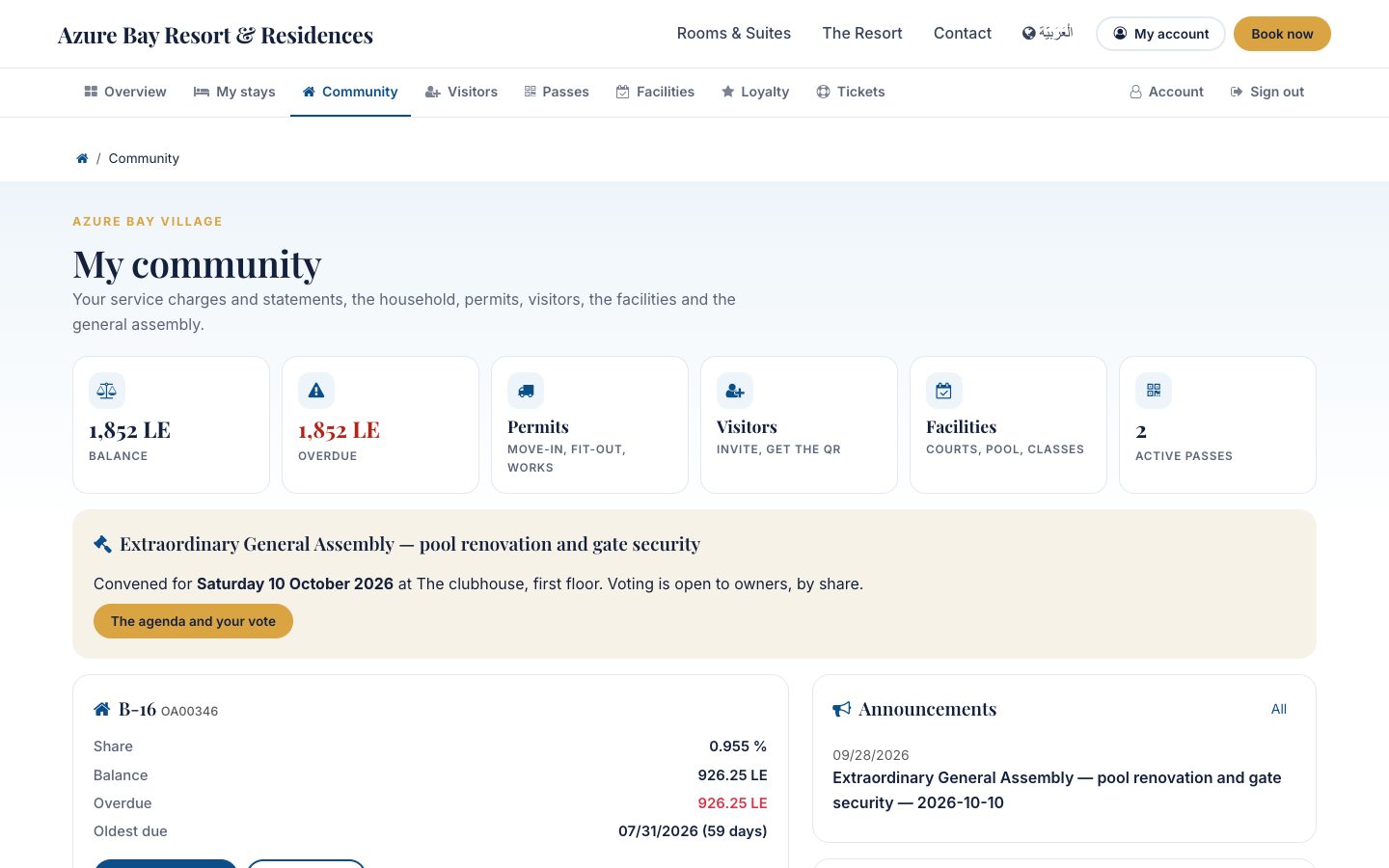The width and height of the screenshot is (1389, 868).
Task: Click the house icon beside unit B-16
Action: click(x=102, y=709)
